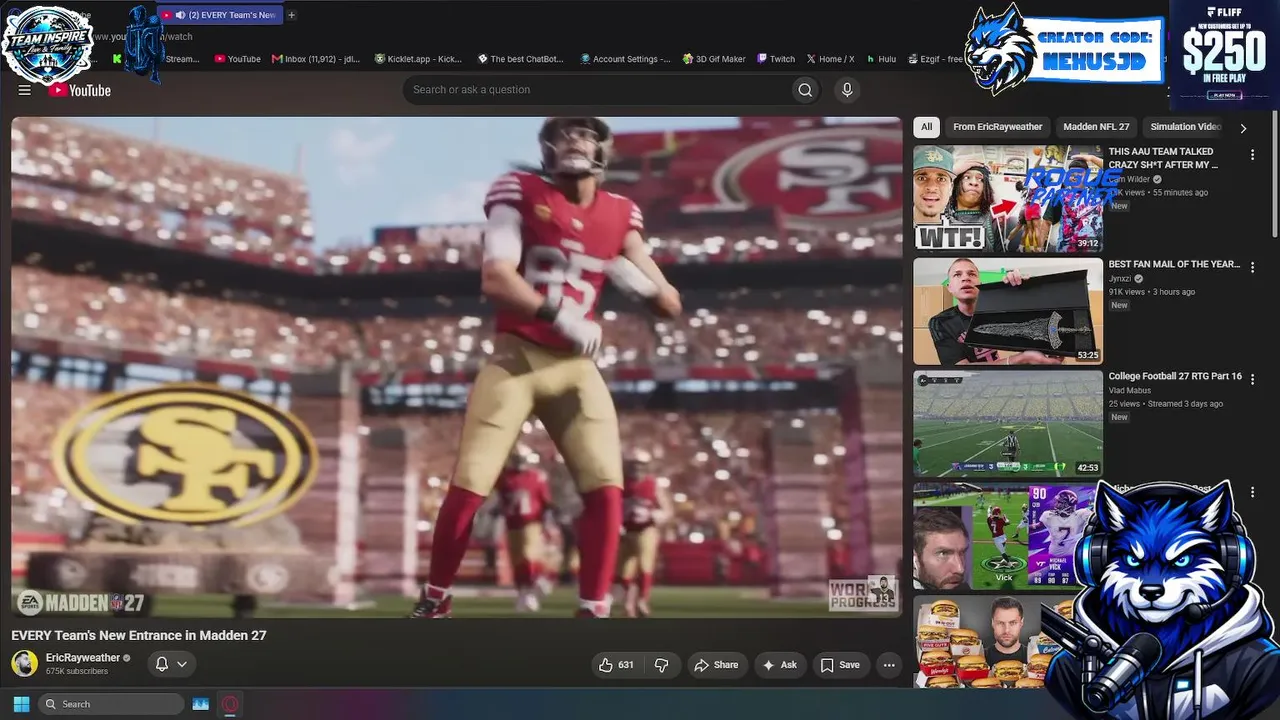
Task: Open College Football 27 RTG thumbnail
Action: 1008,424
